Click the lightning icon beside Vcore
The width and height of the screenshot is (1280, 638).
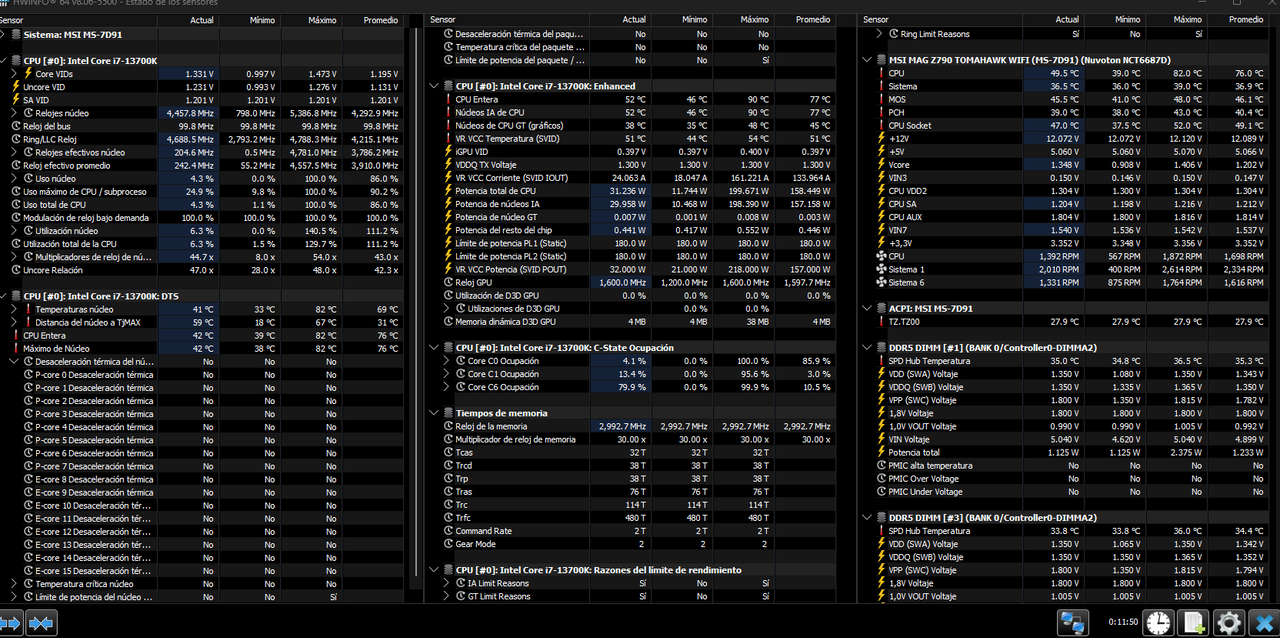[880, 165]
